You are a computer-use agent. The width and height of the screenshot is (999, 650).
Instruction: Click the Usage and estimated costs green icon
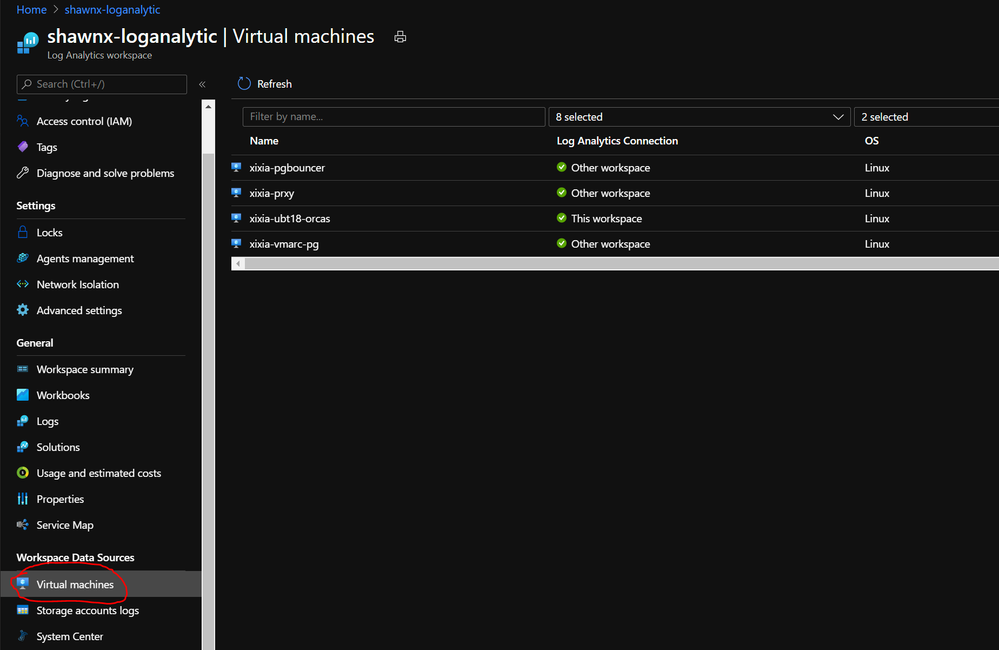[23, 473]
